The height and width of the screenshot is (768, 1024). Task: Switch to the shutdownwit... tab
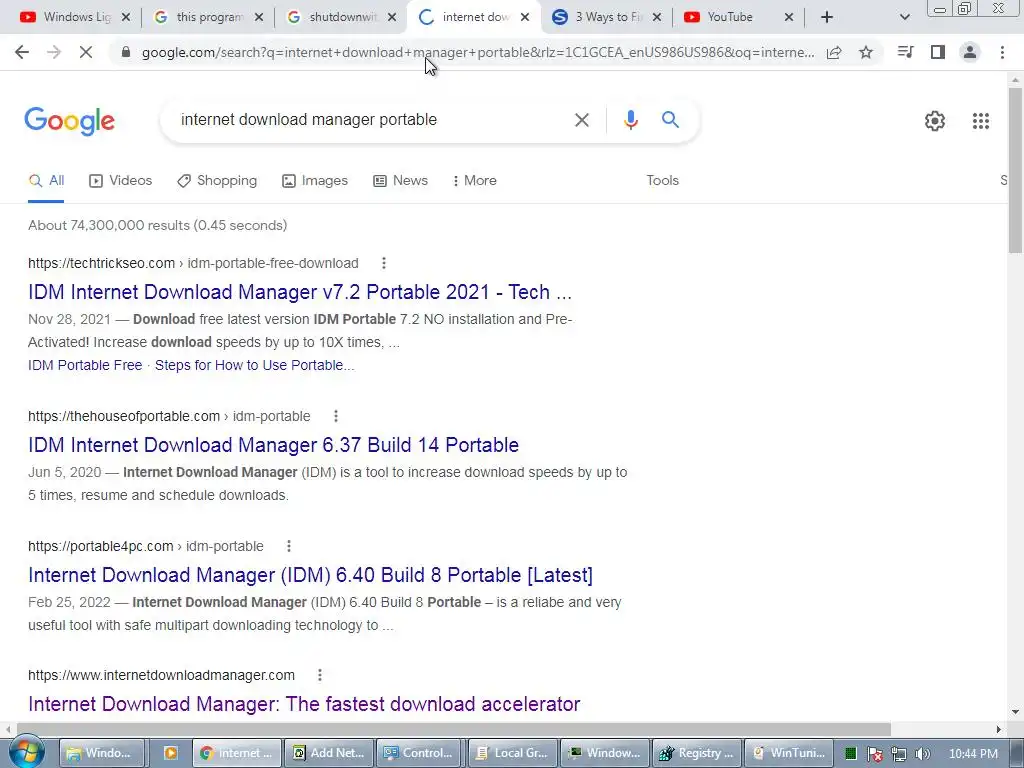[339, 17]
